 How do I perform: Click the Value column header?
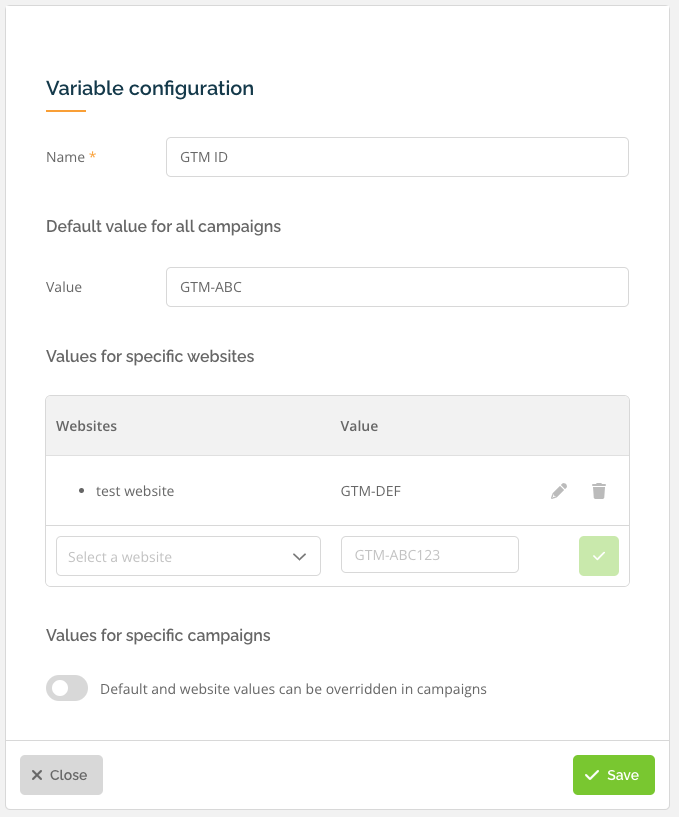pos(359,426)
